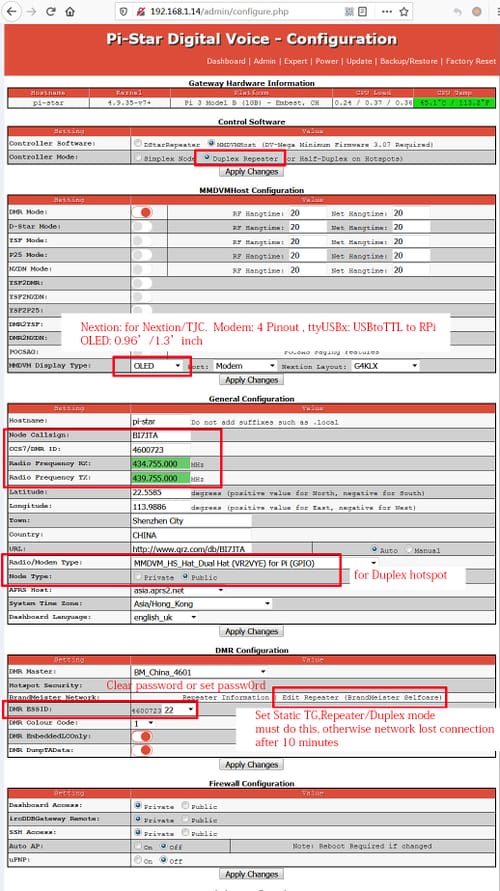Open the Admin page
500x891 pixels.
coord(264,61)
